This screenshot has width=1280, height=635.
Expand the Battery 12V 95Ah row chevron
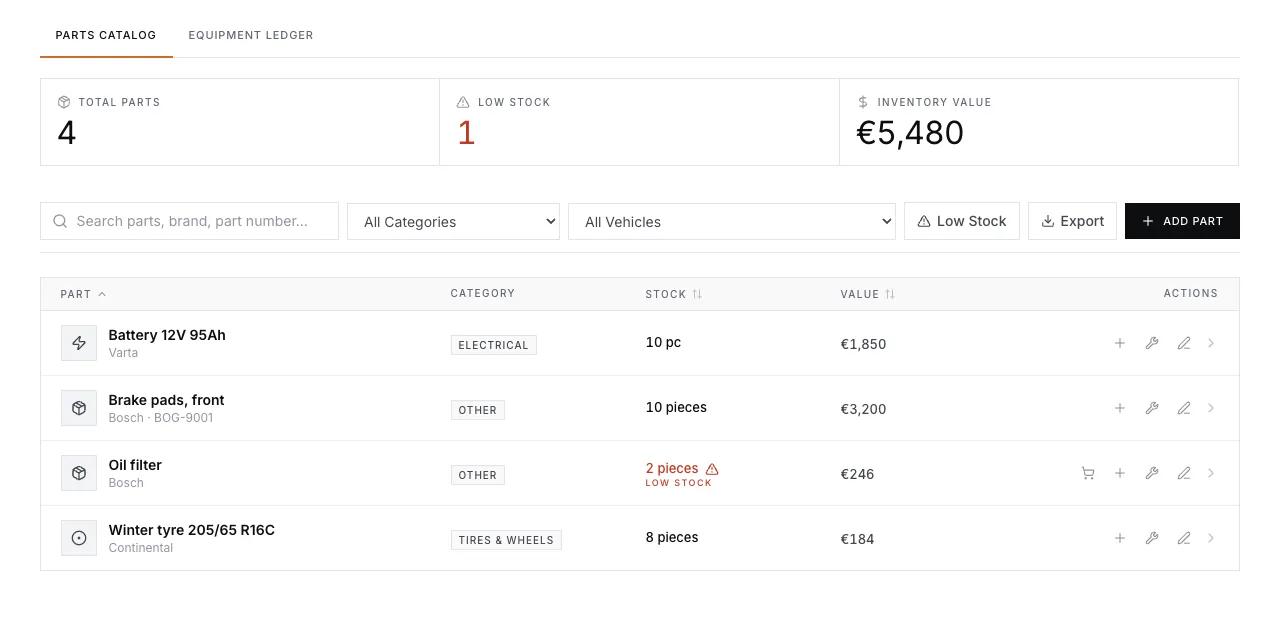1211,343
